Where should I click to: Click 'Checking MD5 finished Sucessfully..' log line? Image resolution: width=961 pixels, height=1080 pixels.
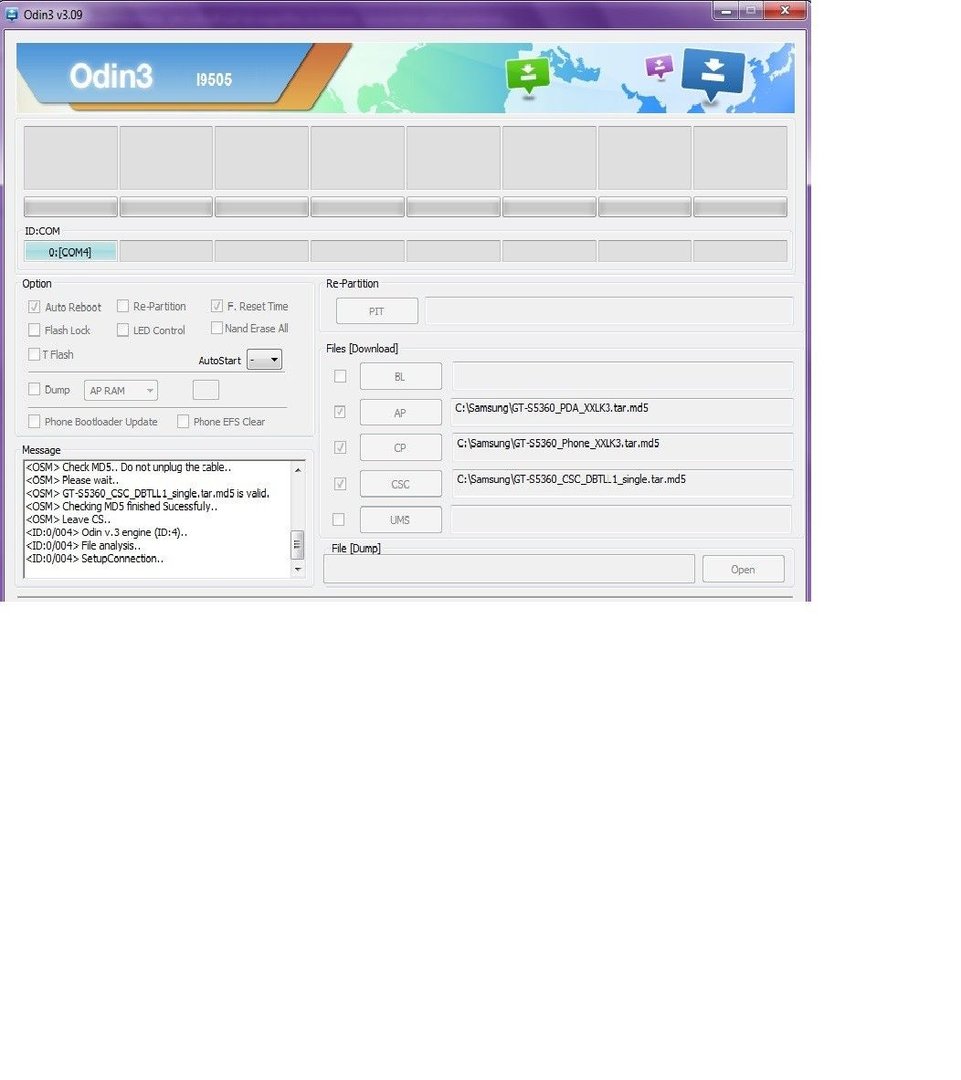click(x=122, y=506)
